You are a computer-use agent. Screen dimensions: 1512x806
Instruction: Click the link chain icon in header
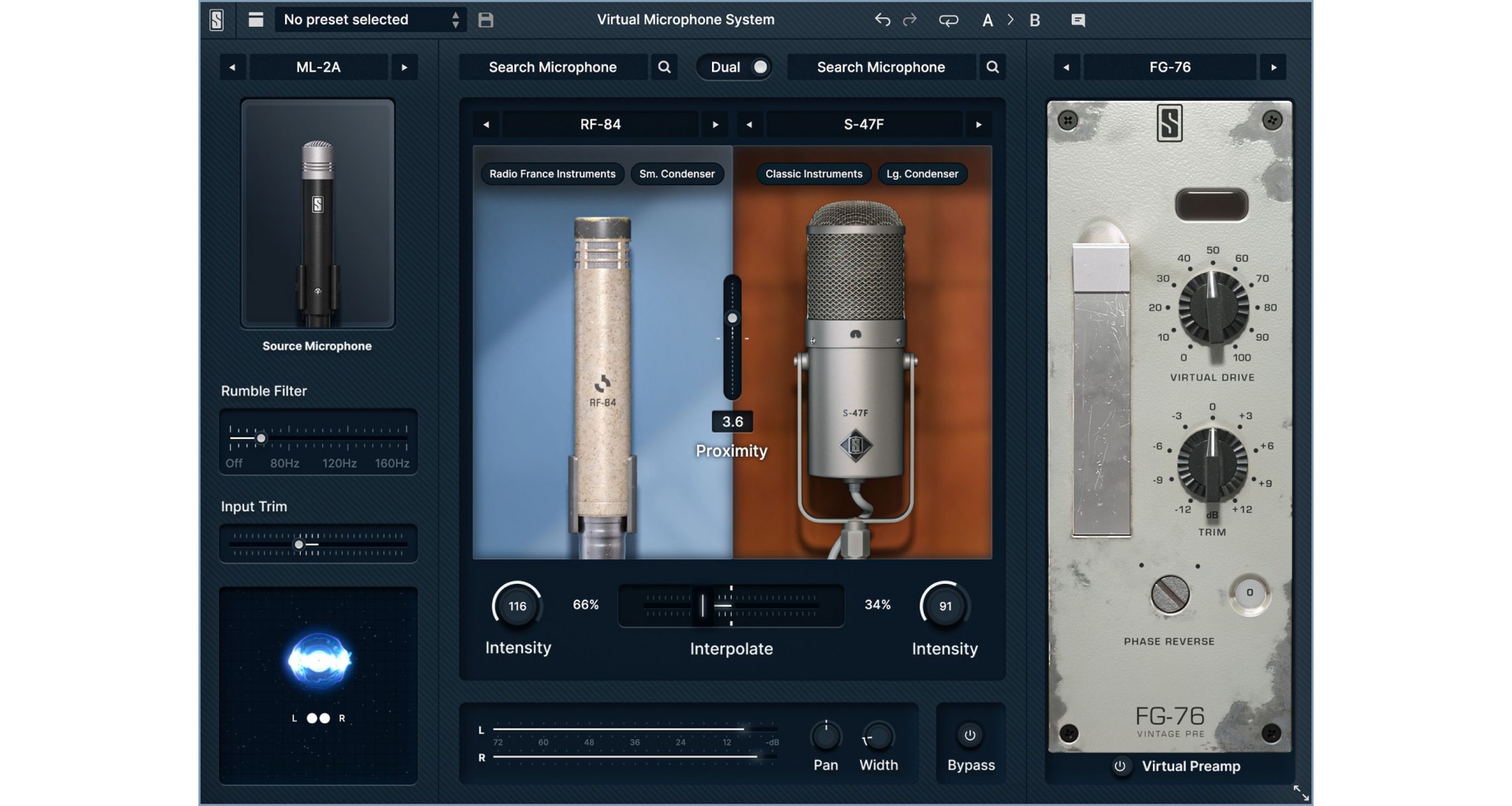pos(948,20)
